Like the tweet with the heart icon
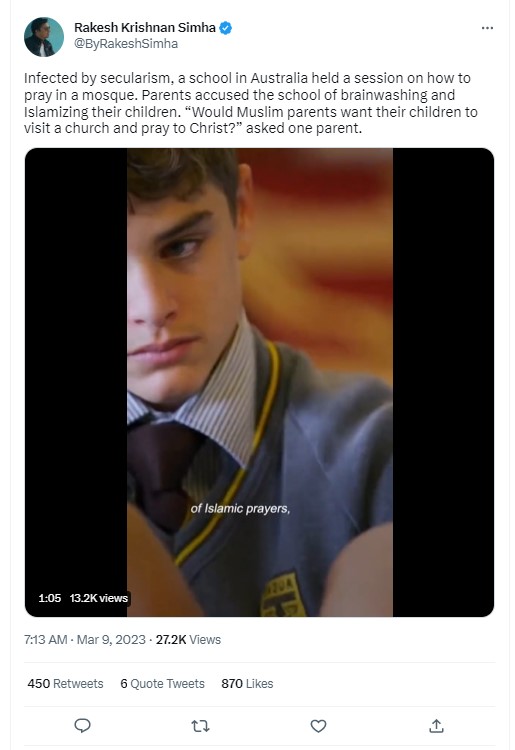Viewport: 515px width, 750px height. [x=318, y=726]
